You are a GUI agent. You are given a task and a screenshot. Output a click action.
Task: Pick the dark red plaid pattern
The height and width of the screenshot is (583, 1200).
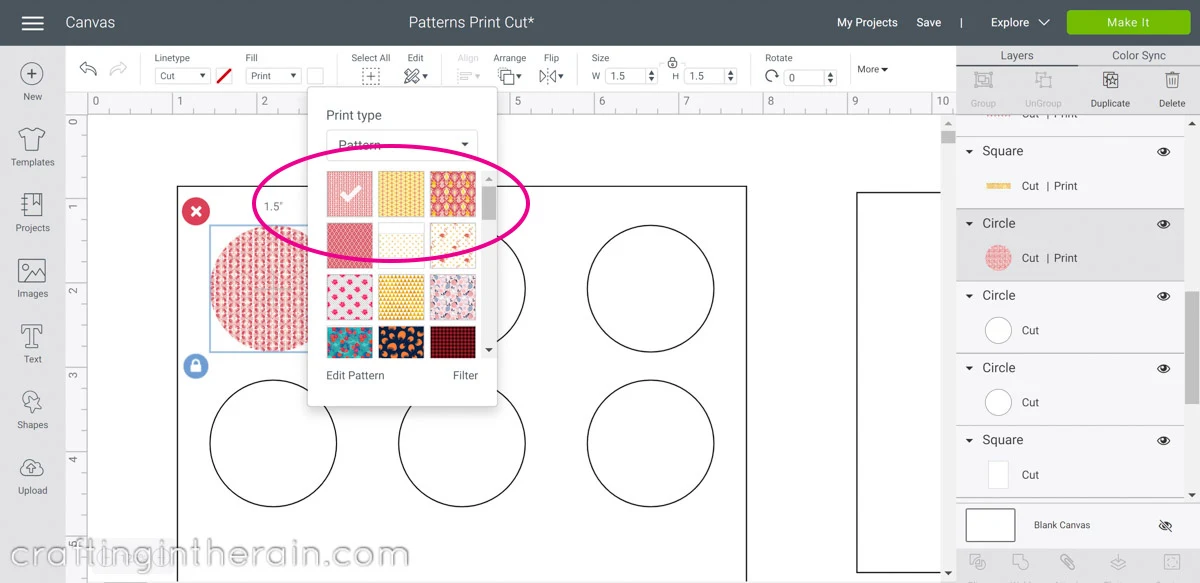(x=453, y=342)
